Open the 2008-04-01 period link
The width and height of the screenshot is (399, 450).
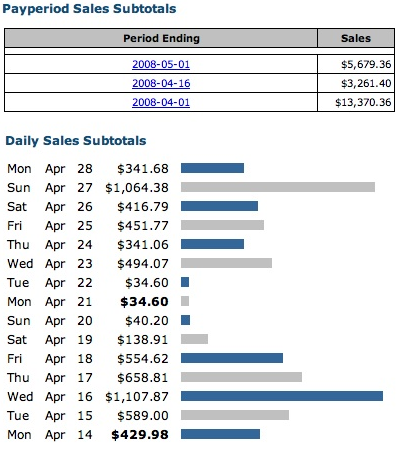coord(161,102)
